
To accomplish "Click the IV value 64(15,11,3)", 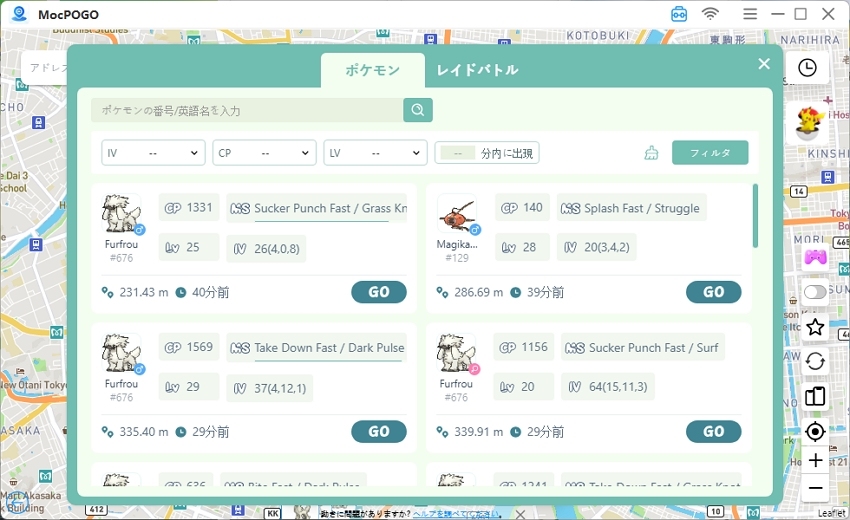I will 608,387.
